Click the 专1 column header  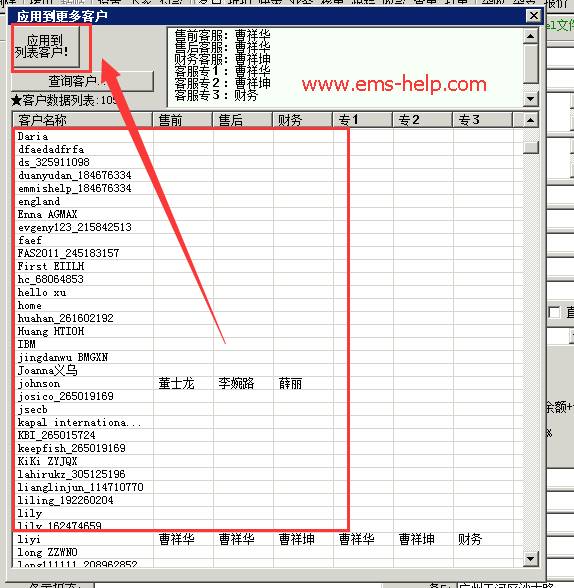[x=363, y=120]
